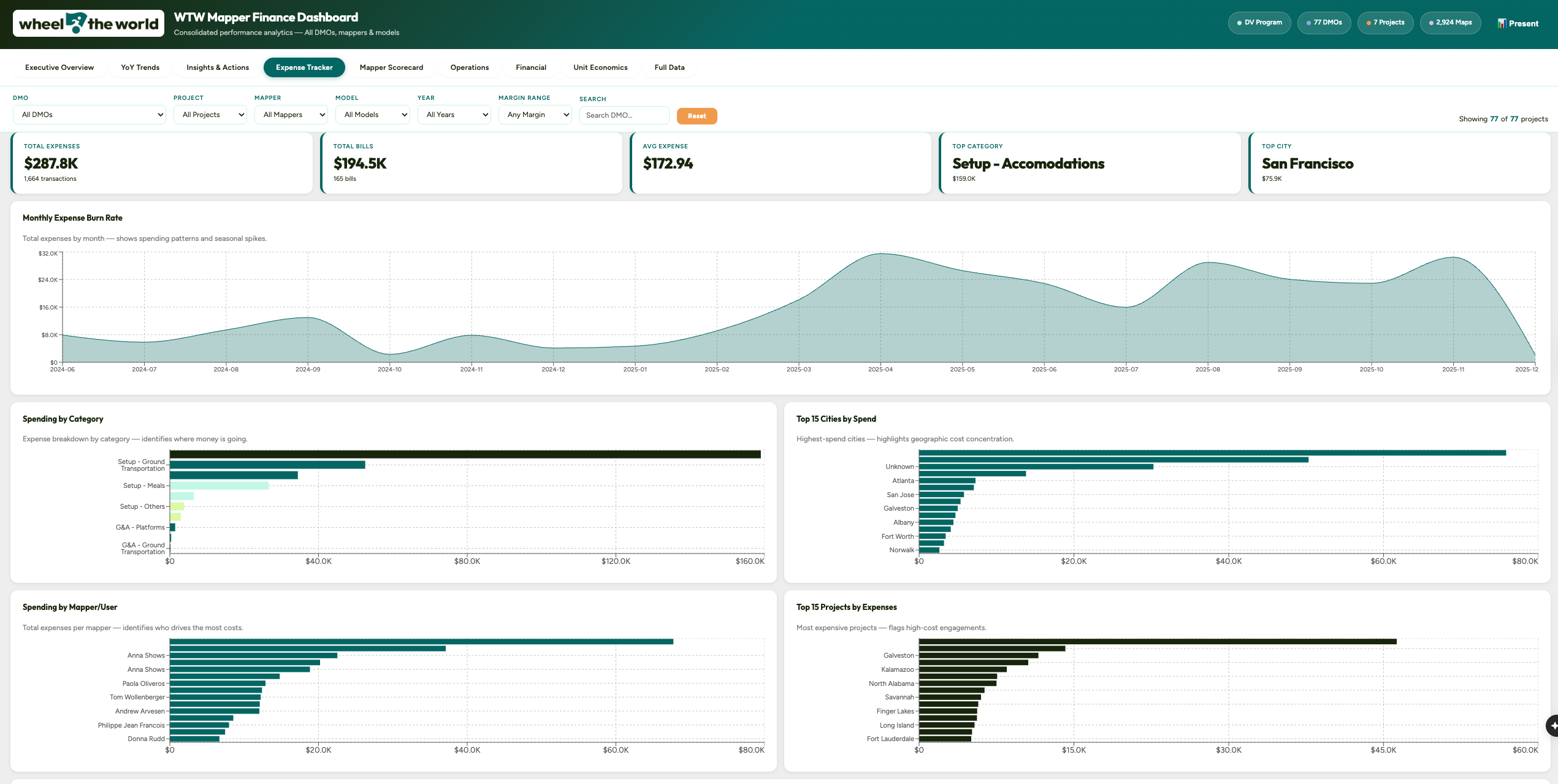Toggle the 77 DMOs badge
Viewport: 1558px width, 784px height.
click(x=1324, y=22)
